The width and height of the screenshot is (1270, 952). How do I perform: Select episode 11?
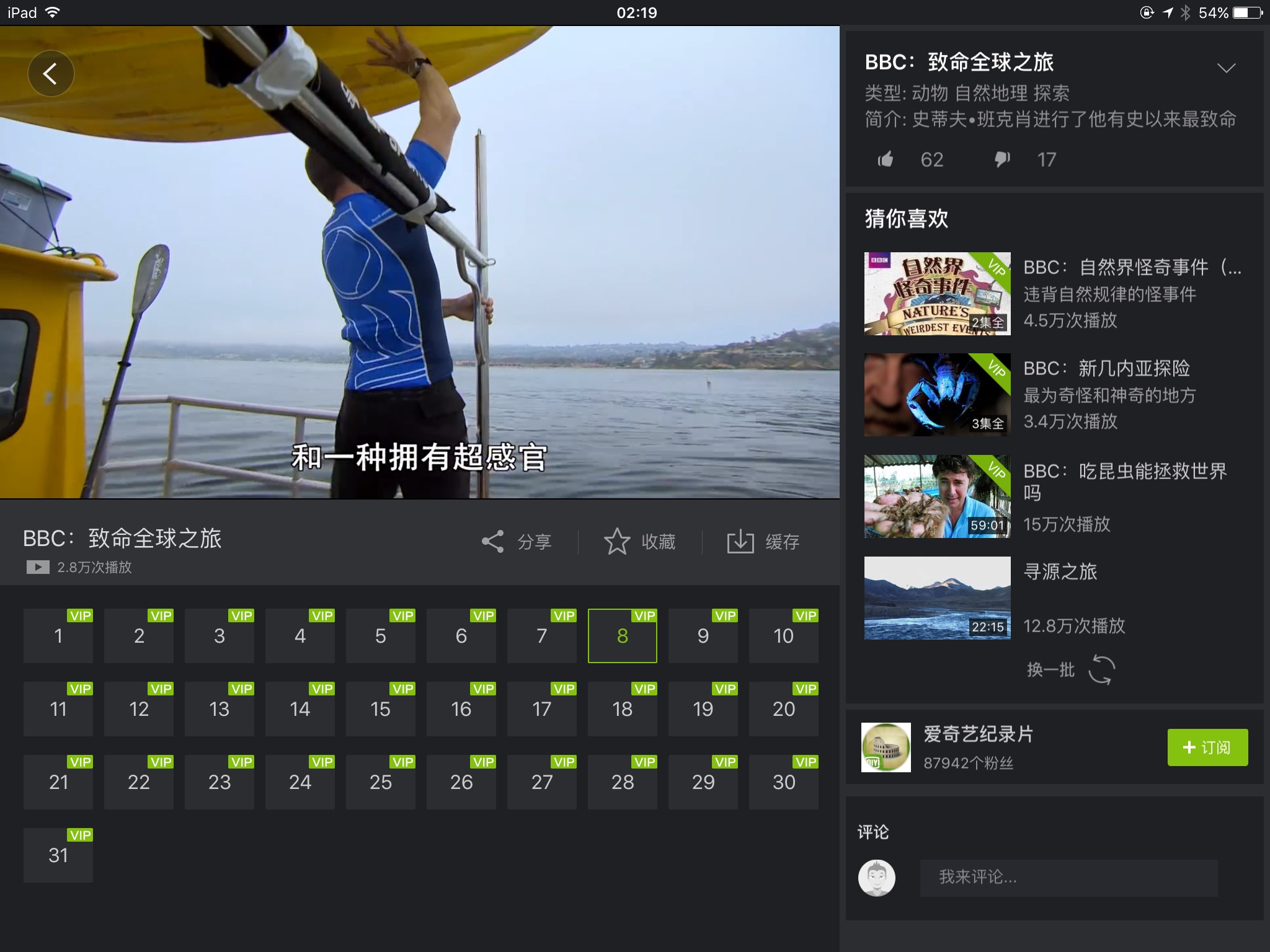pyautogui.click(x=58, y=709)
